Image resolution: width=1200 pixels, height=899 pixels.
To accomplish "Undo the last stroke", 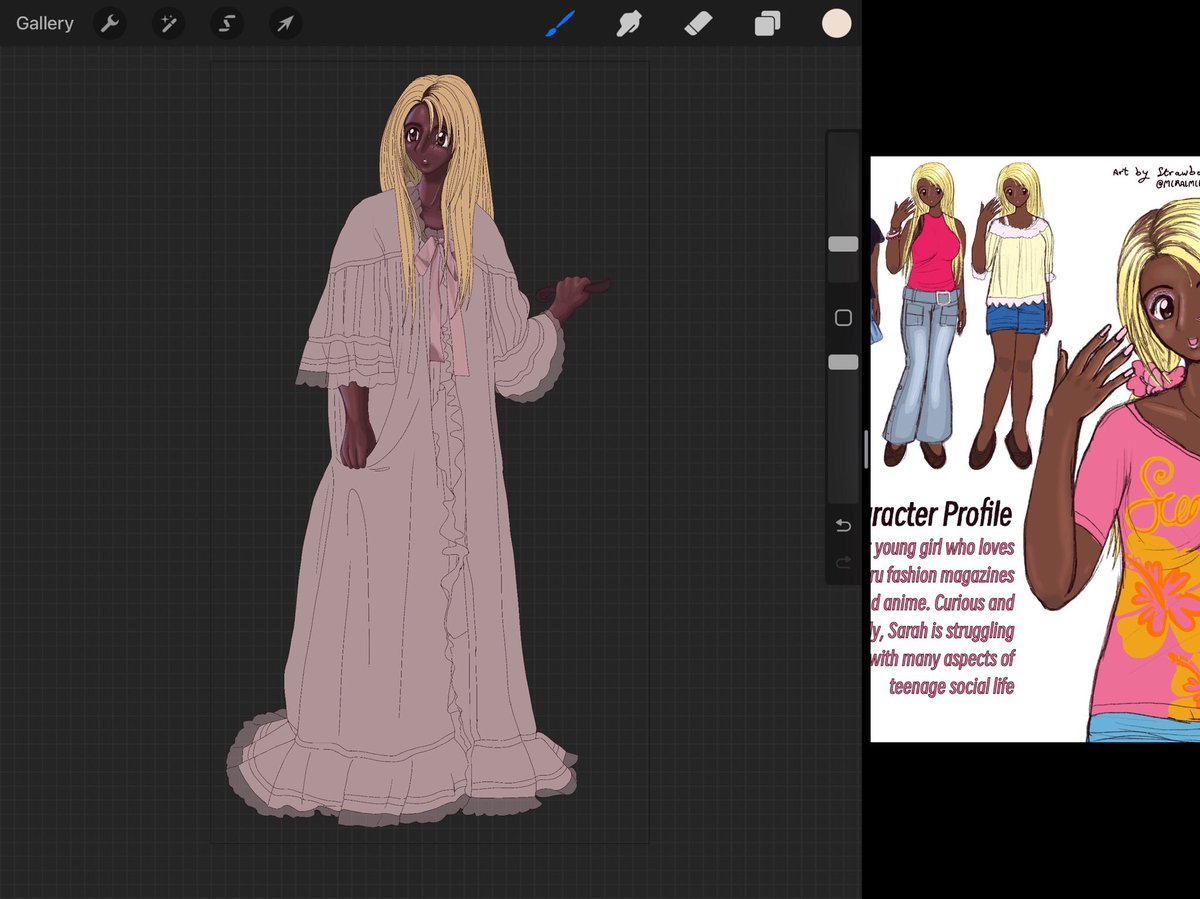I will 843,526.
